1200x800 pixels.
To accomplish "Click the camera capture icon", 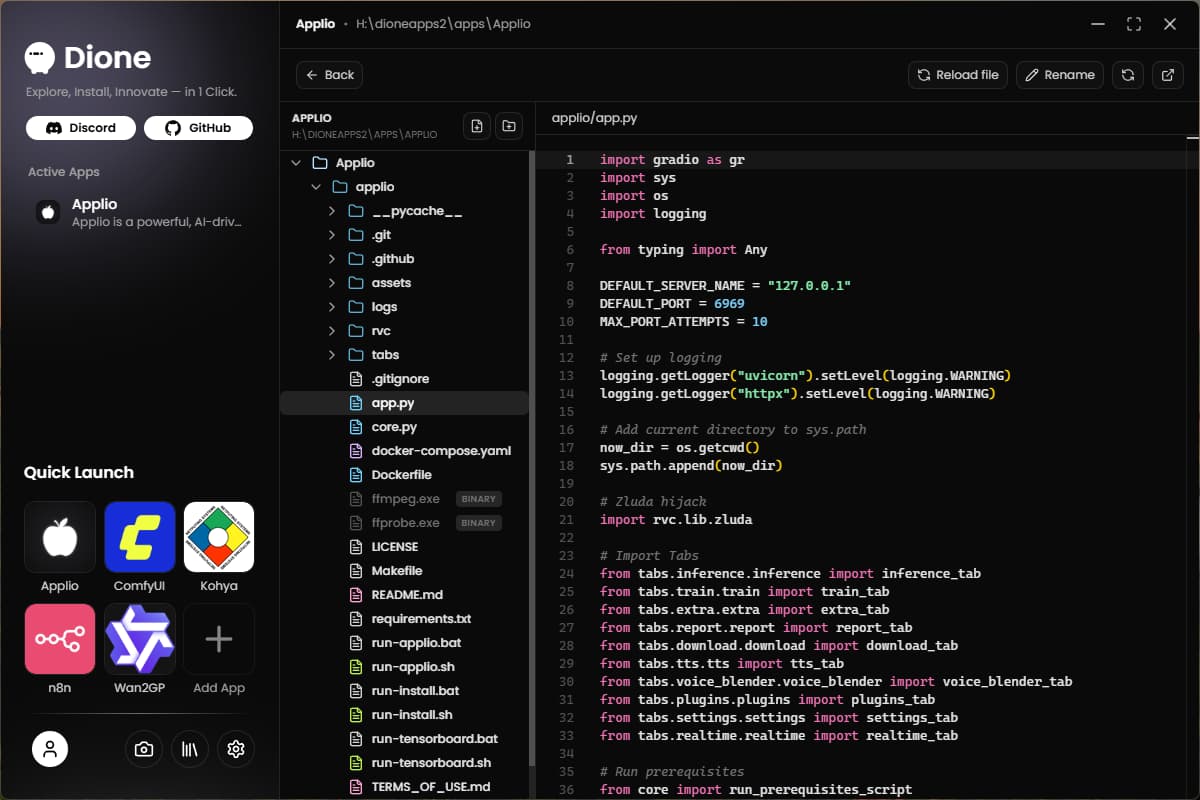I will 144,748.
